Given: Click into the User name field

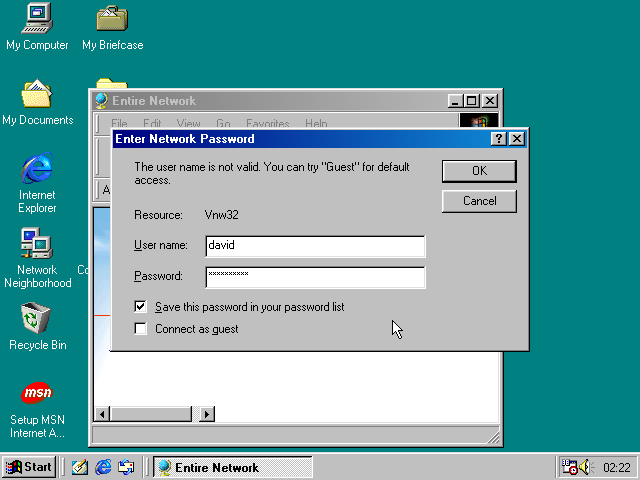Looking at the screenshot, I should pyautogui.click(x=315, y=246).
